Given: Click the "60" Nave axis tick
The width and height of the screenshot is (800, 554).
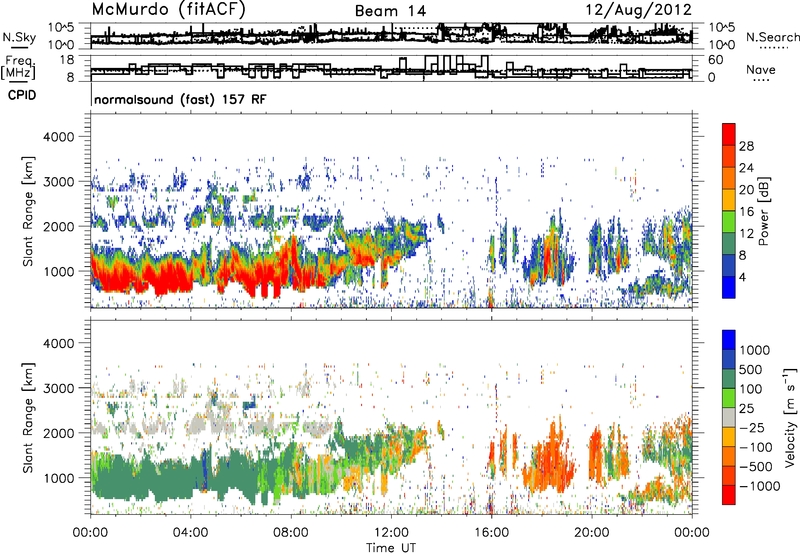Looking at the screenshot, I should [x=715, y=60].
